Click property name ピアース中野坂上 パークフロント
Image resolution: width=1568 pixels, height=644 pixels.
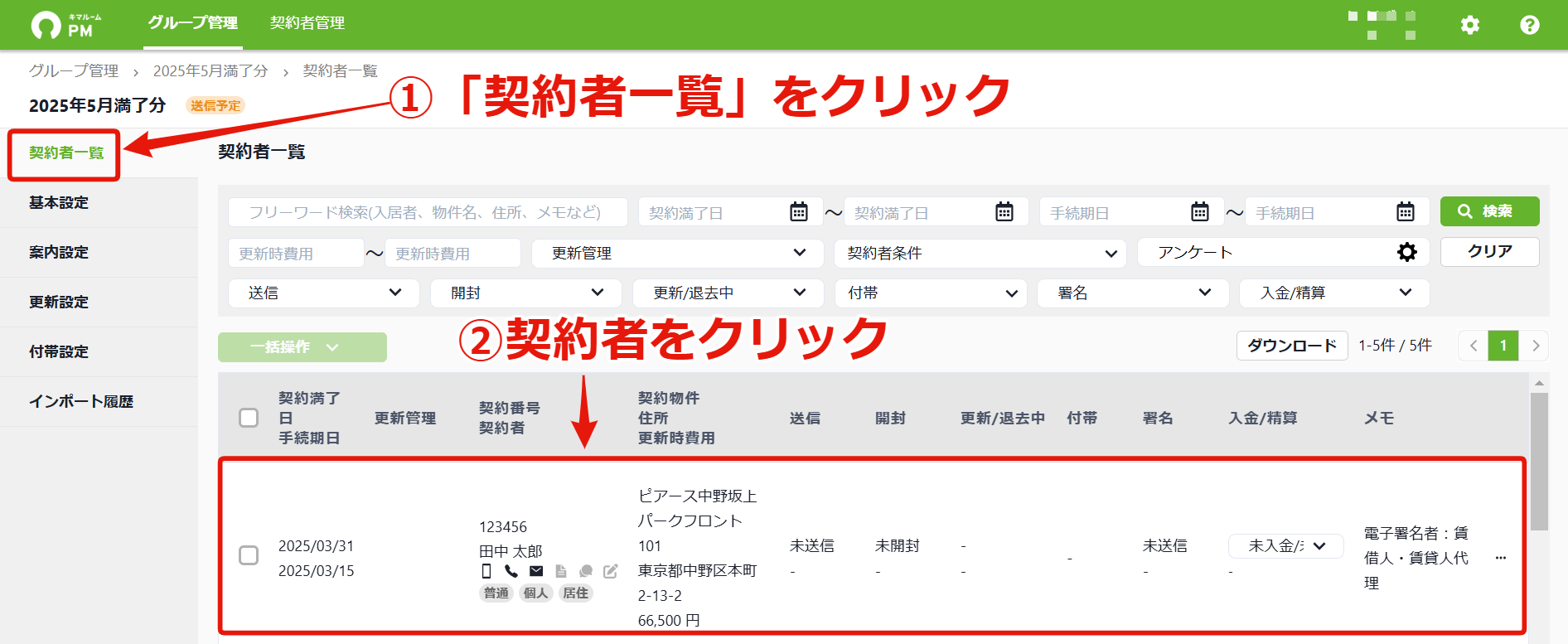[698, 508]
